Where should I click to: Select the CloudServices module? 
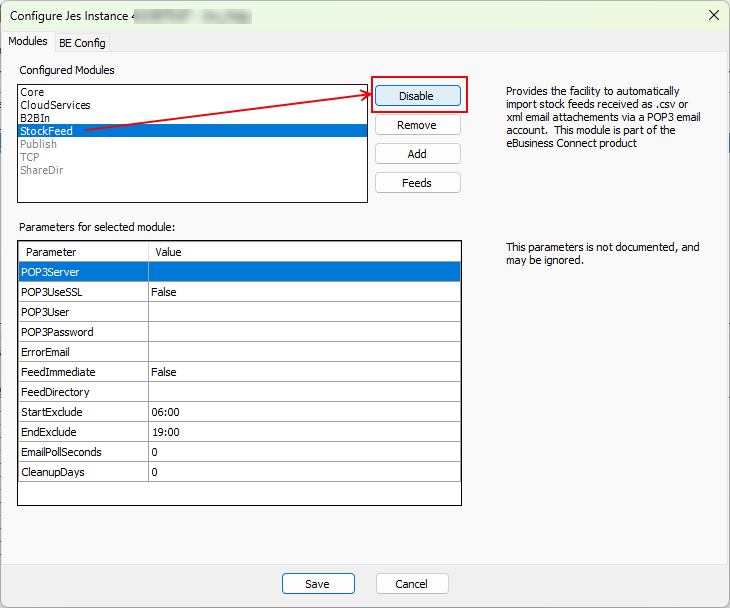192,105
